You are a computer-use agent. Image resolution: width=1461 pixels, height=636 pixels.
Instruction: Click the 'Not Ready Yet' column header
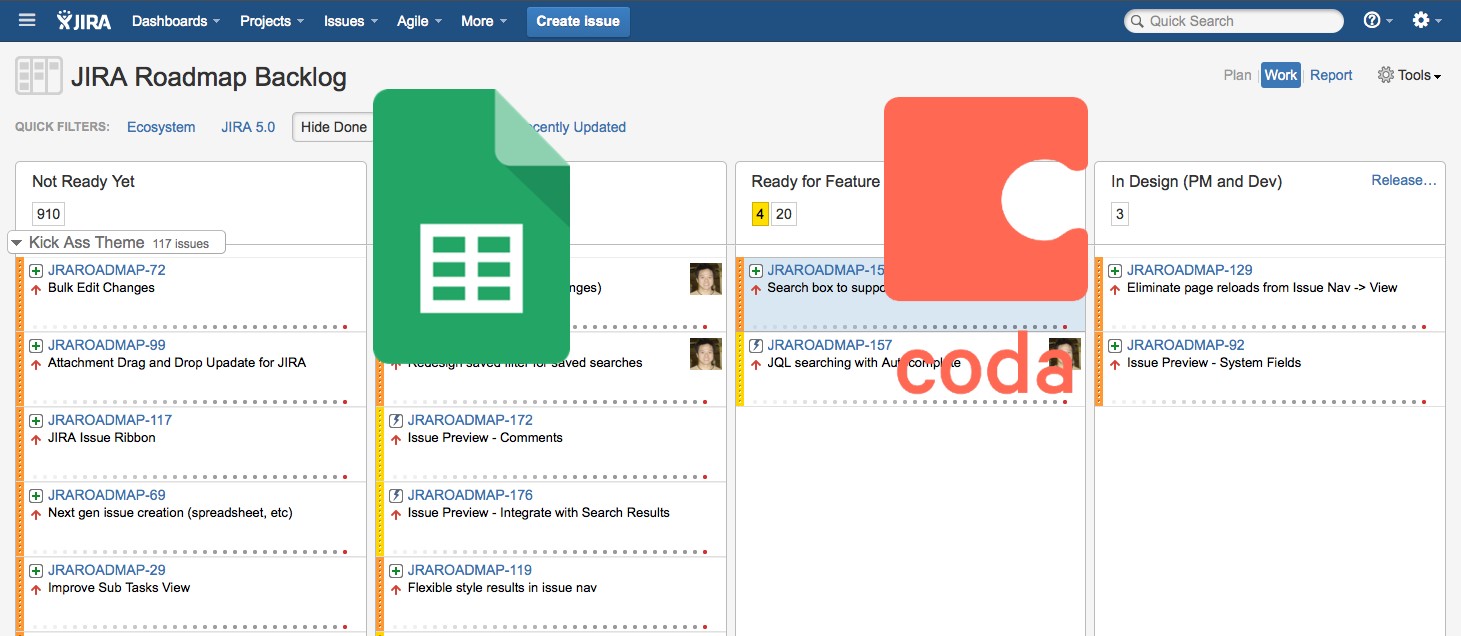point(83,181)
